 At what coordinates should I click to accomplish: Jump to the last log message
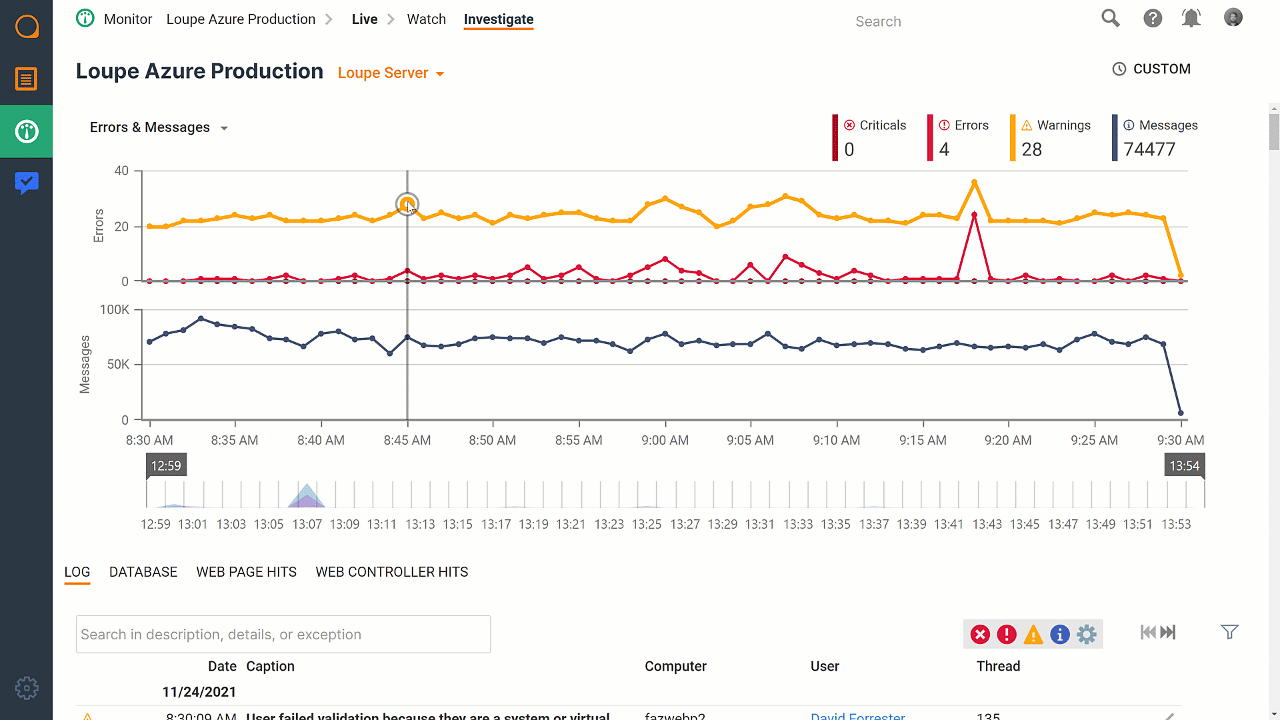click(x=1168, y=632)
